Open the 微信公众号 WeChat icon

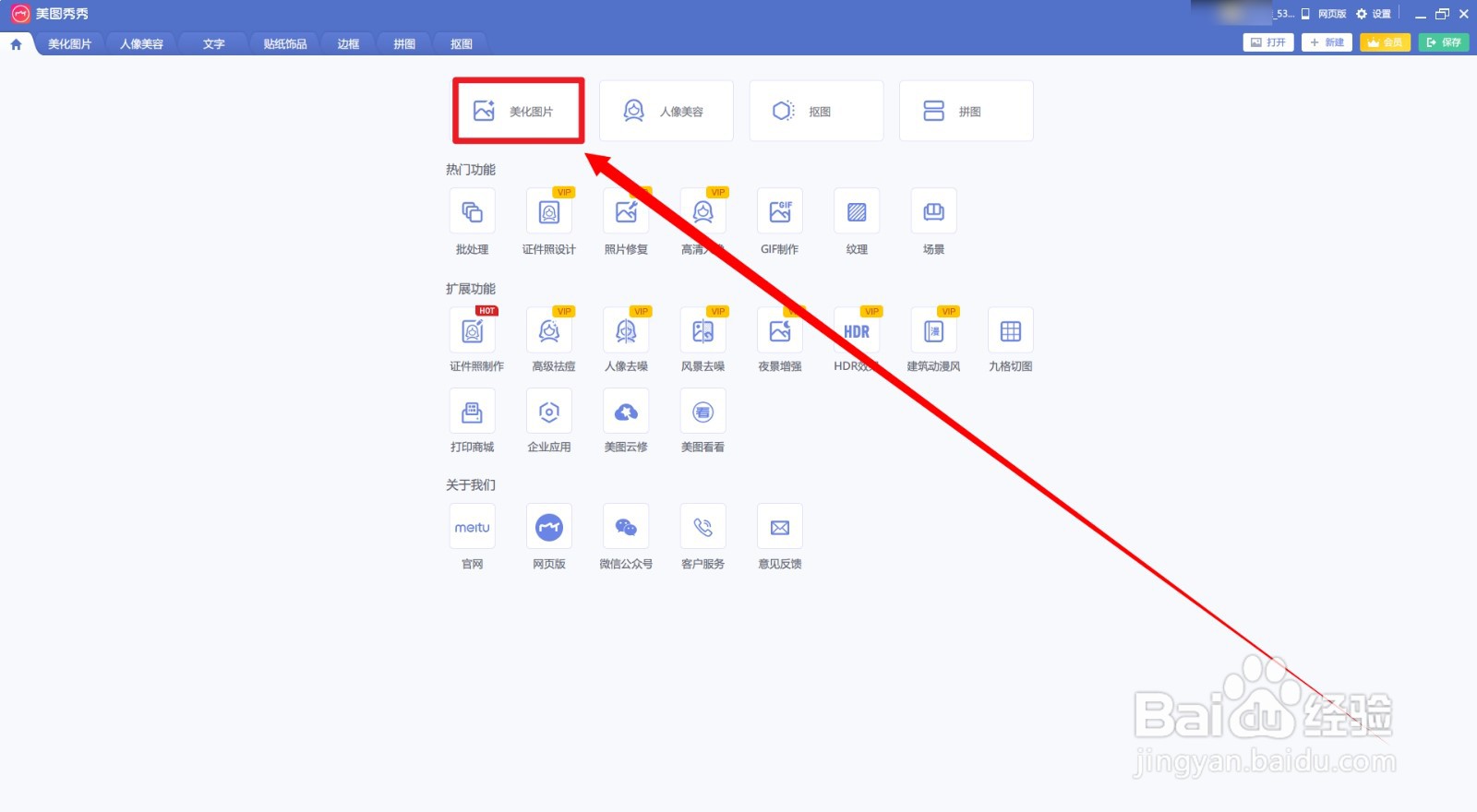pos(626,527)
